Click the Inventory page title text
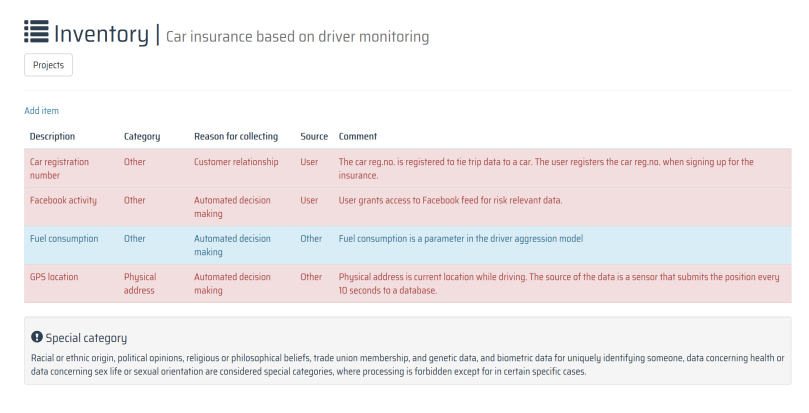The width and height of the screenshot is (809, 413). (100, 33)
